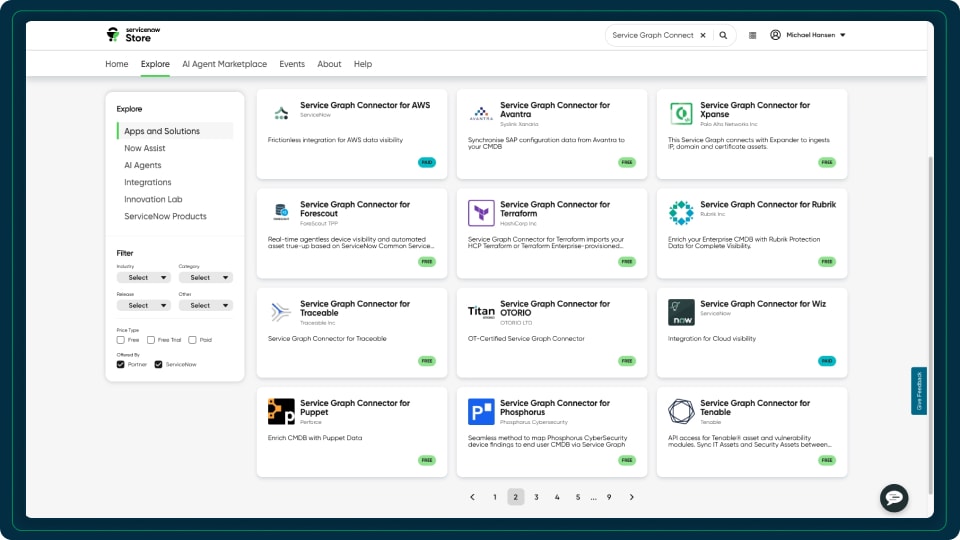Viewport: 960px width, 540px height.
Task: Uncheck the Partner offered-by checkbox
Action: pos(121,364)
